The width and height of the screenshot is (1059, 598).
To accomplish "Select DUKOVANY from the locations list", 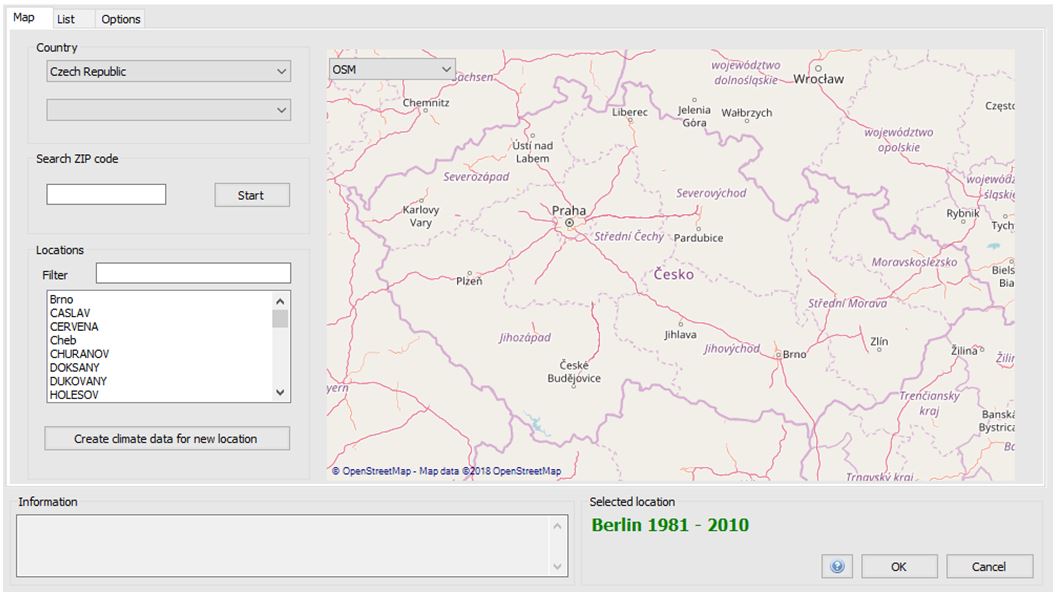I will [x=79, y=381].
